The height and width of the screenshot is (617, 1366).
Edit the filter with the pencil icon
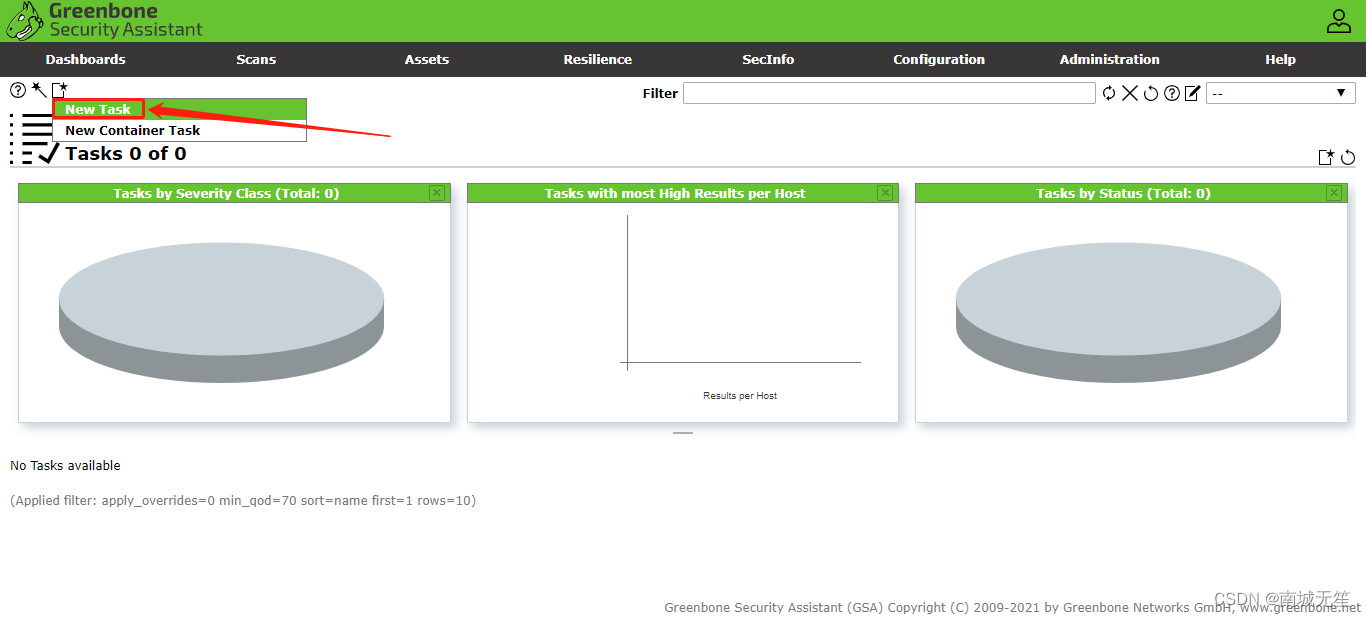click(1192, 93)
